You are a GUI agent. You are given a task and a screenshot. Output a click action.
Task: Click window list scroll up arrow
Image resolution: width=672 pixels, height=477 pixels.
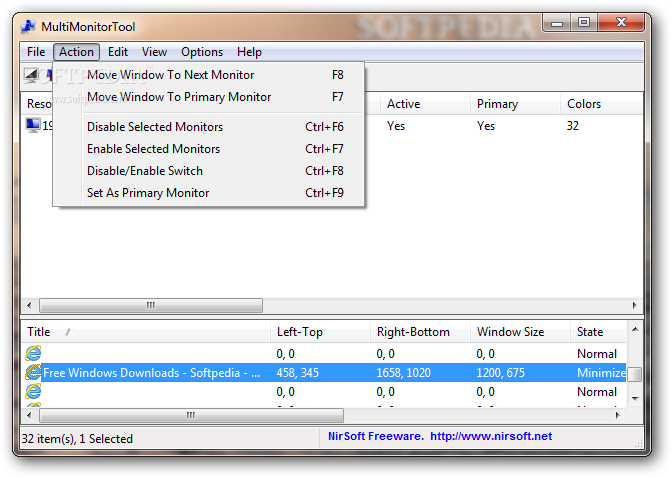coord(635,329)
